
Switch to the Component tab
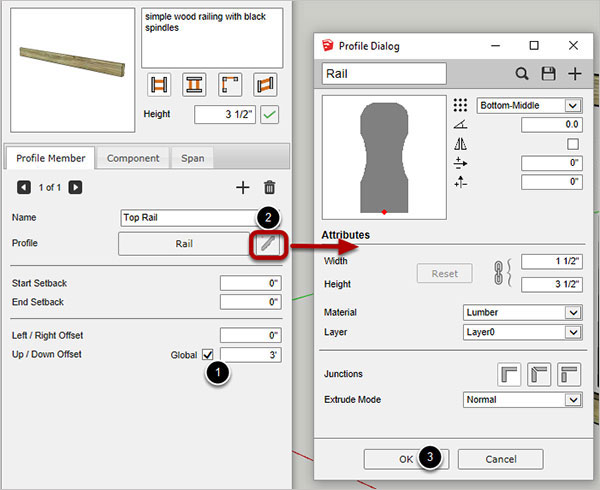tap(133, 158)
